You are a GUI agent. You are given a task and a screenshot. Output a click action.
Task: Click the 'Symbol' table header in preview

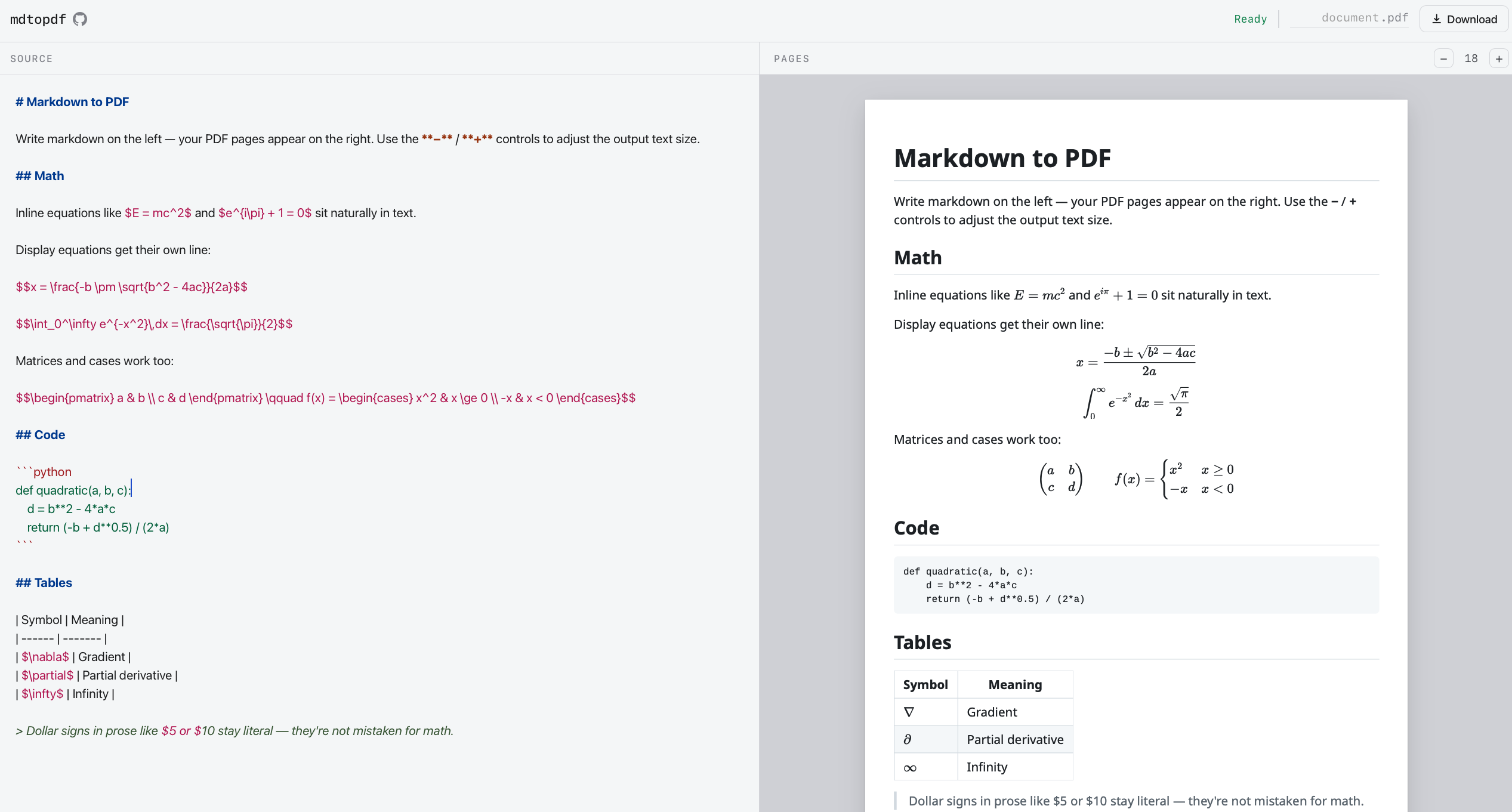tap(925, 684)
